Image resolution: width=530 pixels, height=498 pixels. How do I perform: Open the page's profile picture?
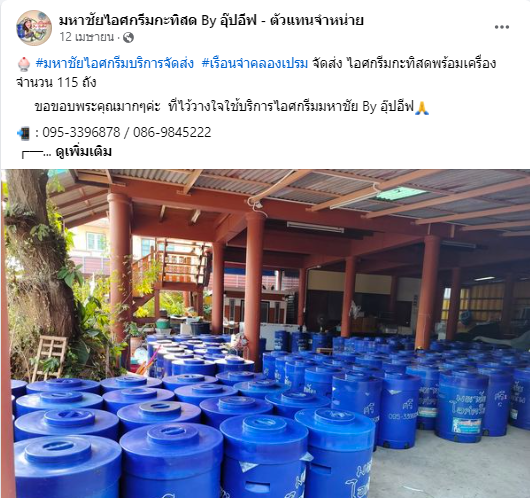[x=34, y=28]
